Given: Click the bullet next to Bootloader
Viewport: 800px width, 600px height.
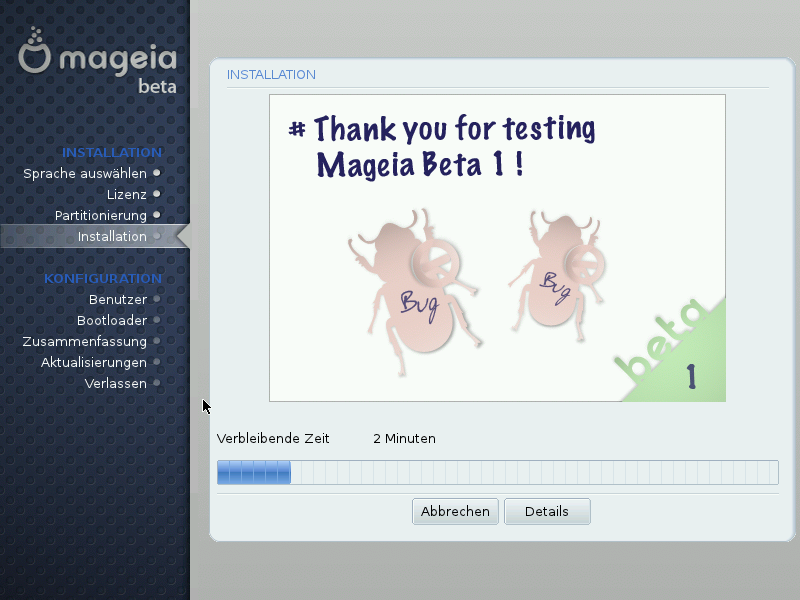Looking at the screenshot, I should point(157,320).
